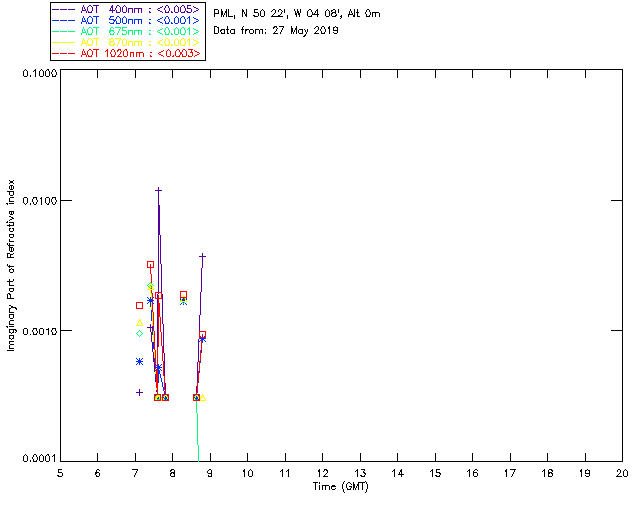640x512 pixels.
Task: Click the 'Time (GMT)' x-axis label
Action: point(341,487)
